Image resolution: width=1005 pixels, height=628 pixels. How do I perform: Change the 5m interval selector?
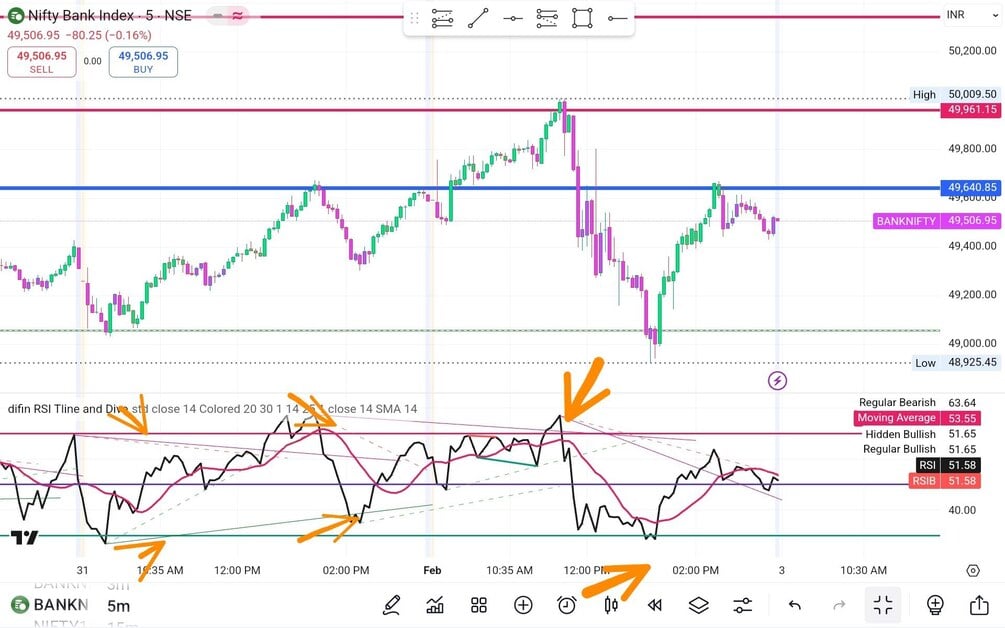coord(119,606)
